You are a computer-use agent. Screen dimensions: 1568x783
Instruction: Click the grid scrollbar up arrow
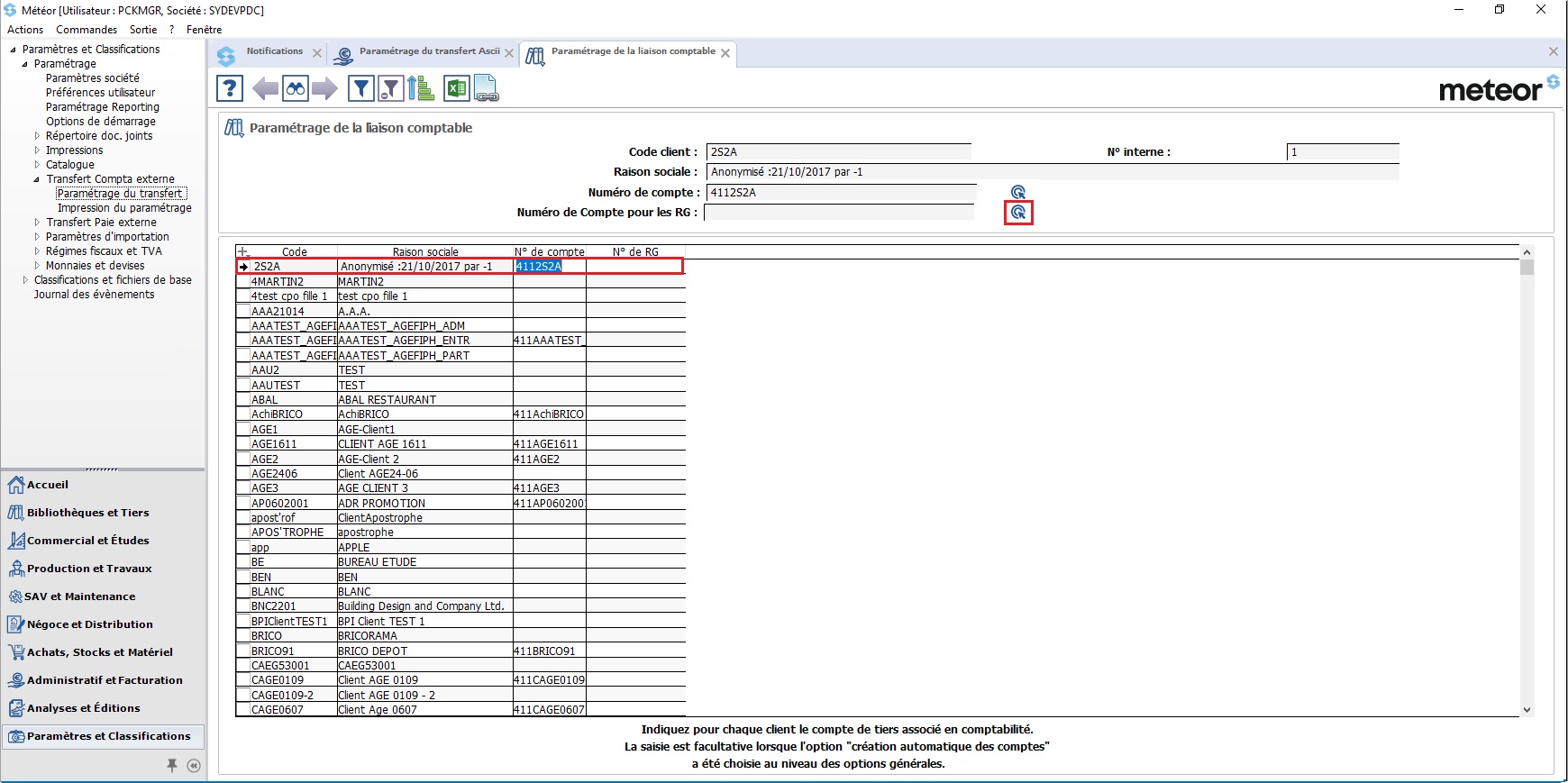point(1527,252)
